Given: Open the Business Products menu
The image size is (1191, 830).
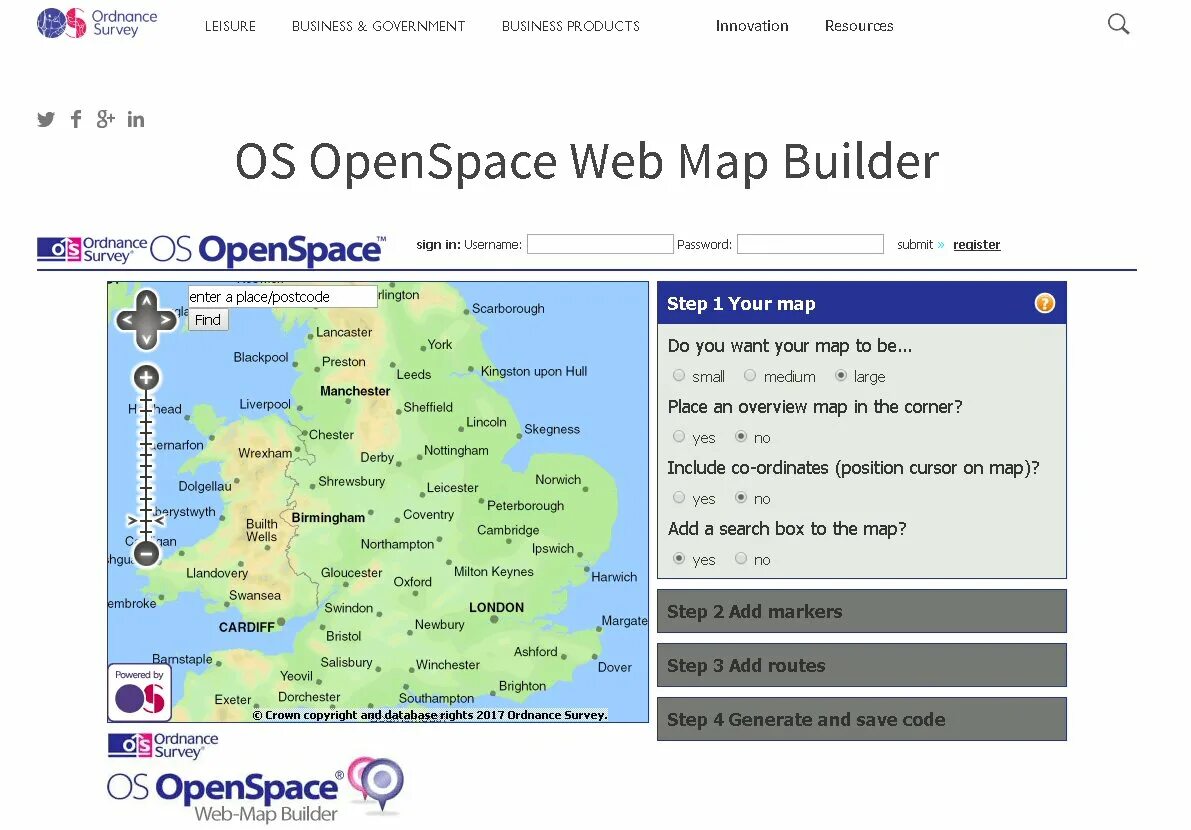Looking at the screenshot, I should tap(570, 26).
